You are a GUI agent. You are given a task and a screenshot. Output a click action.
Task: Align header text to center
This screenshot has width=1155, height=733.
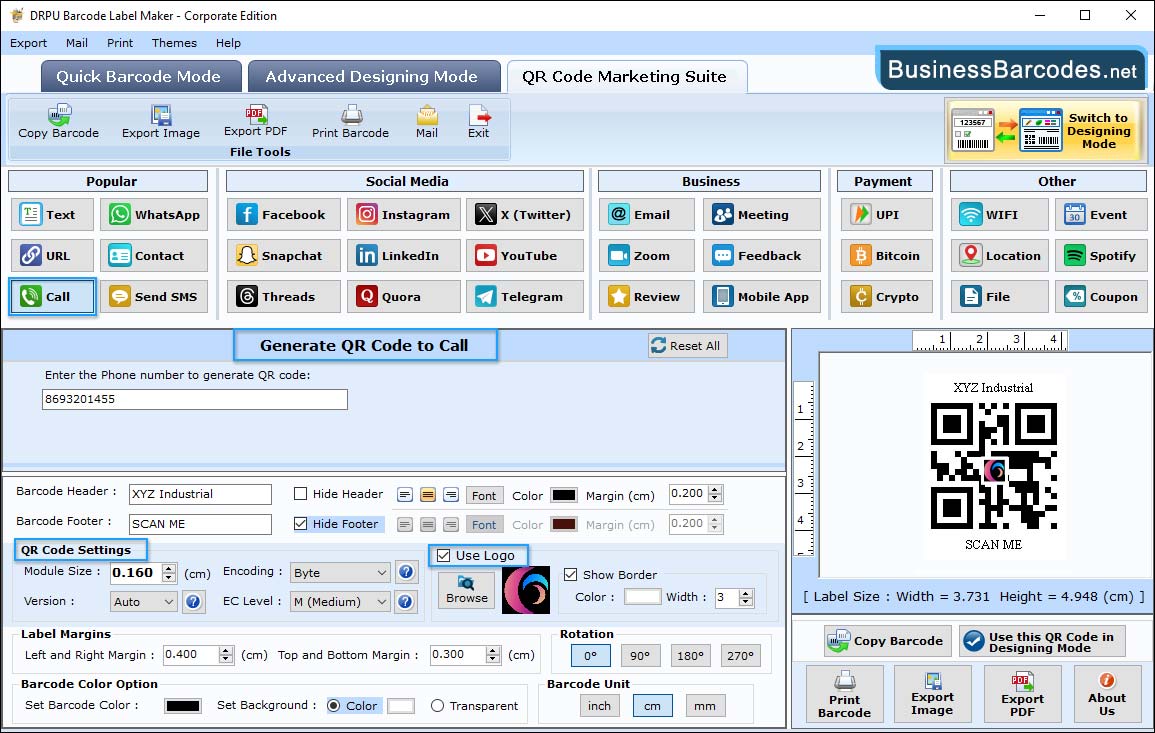(428, 495)
